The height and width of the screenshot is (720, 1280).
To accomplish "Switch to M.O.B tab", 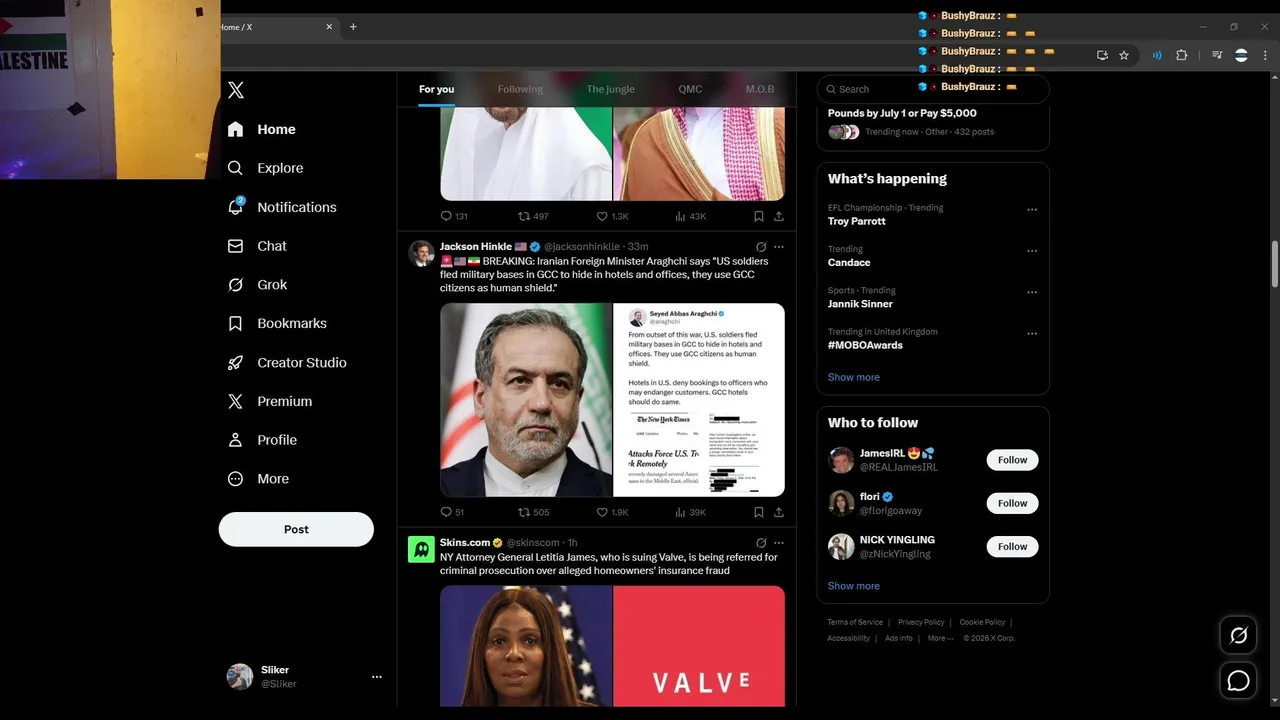I will (760, 89).
